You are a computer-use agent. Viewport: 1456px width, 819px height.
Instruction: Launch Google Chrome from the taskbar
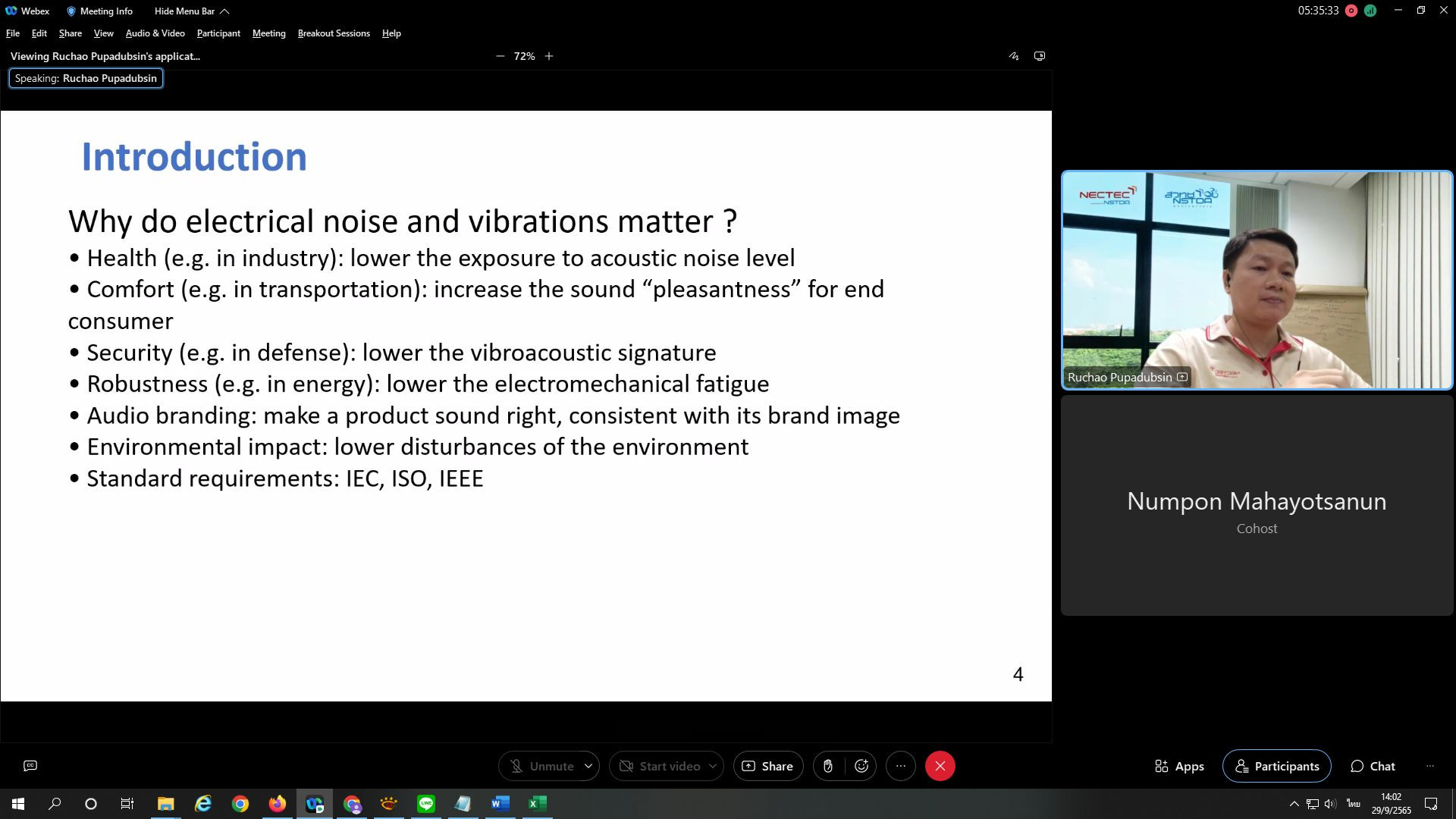pos(240,804)
